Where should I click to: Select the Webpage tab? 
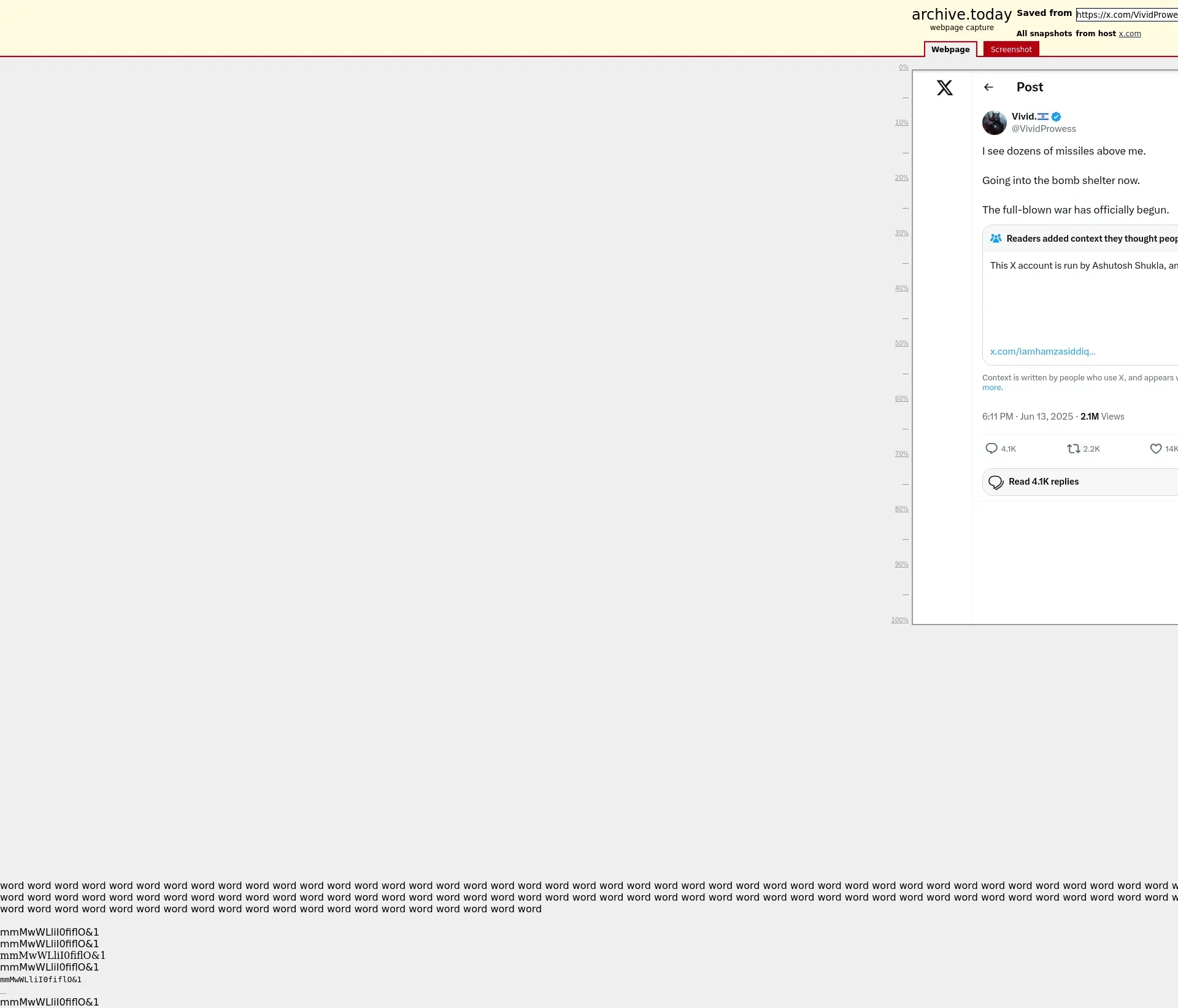click(950, 50)
